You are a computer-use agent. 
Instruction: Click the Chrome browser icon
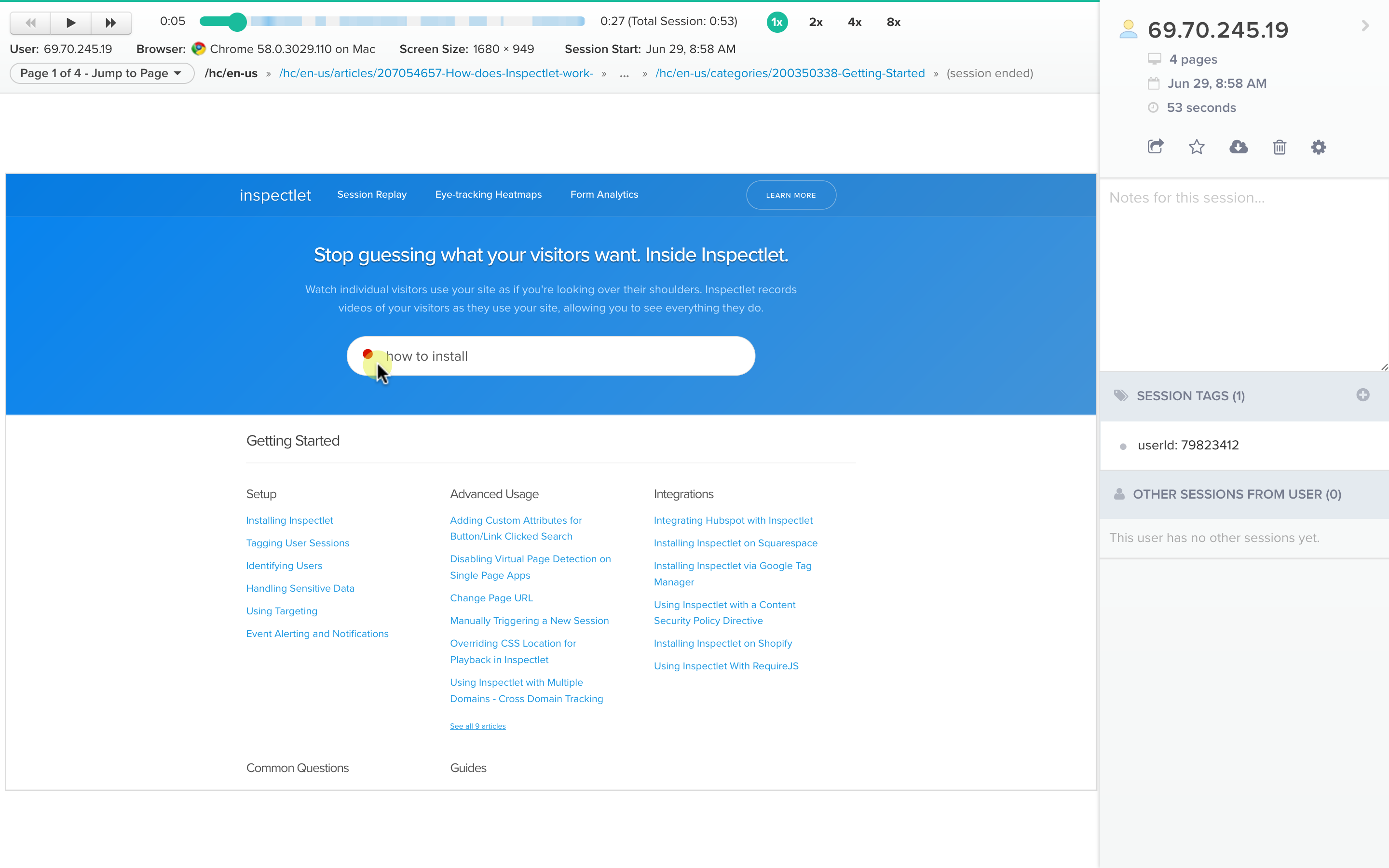pyautogui.click(x=199, y=49)
